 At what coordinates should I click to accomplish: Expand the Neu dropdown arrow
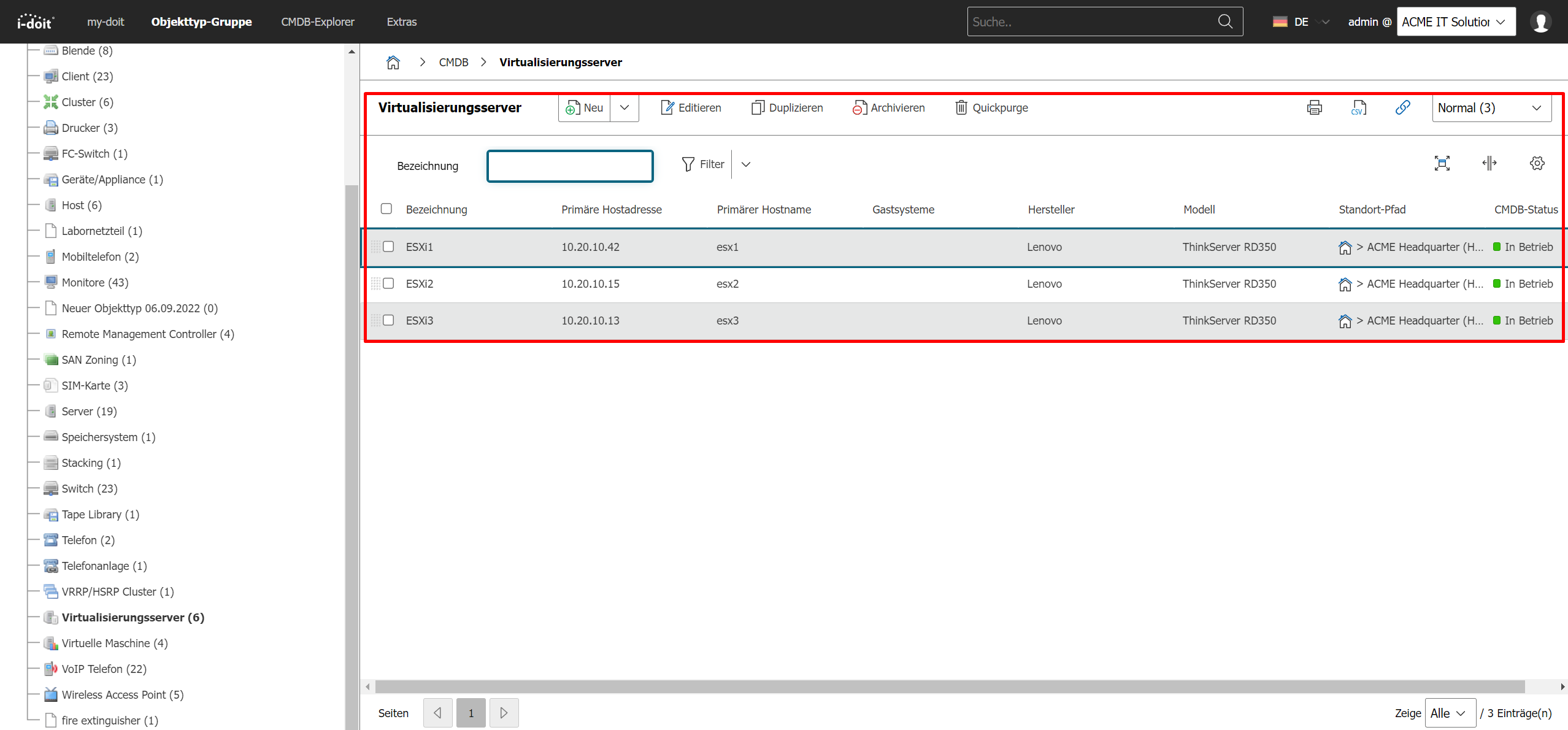click(x=625, y=108)
